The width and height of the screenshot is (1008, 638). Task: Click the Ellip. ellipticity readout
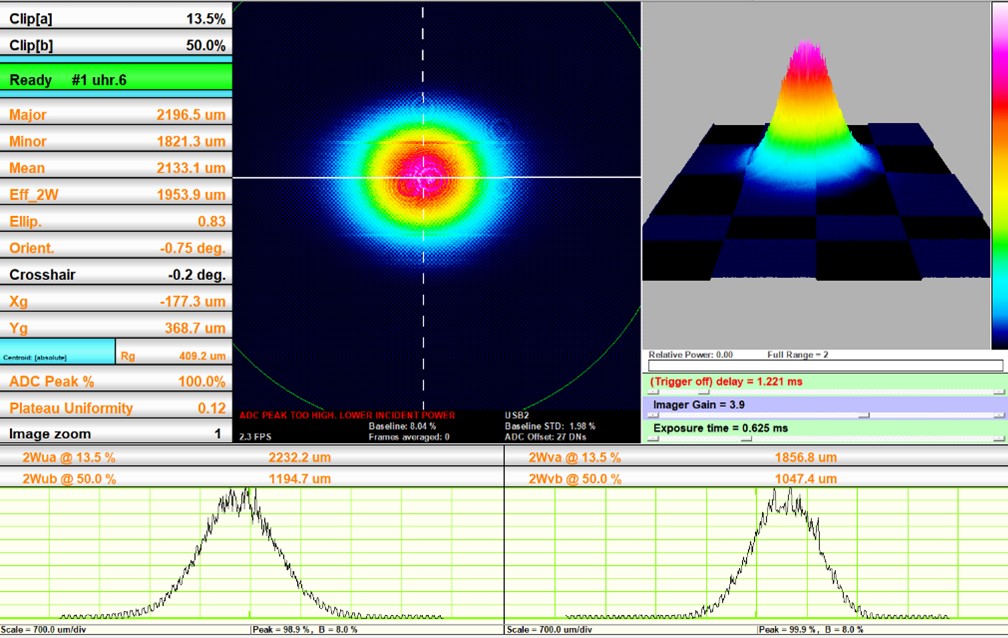point(116,221)
